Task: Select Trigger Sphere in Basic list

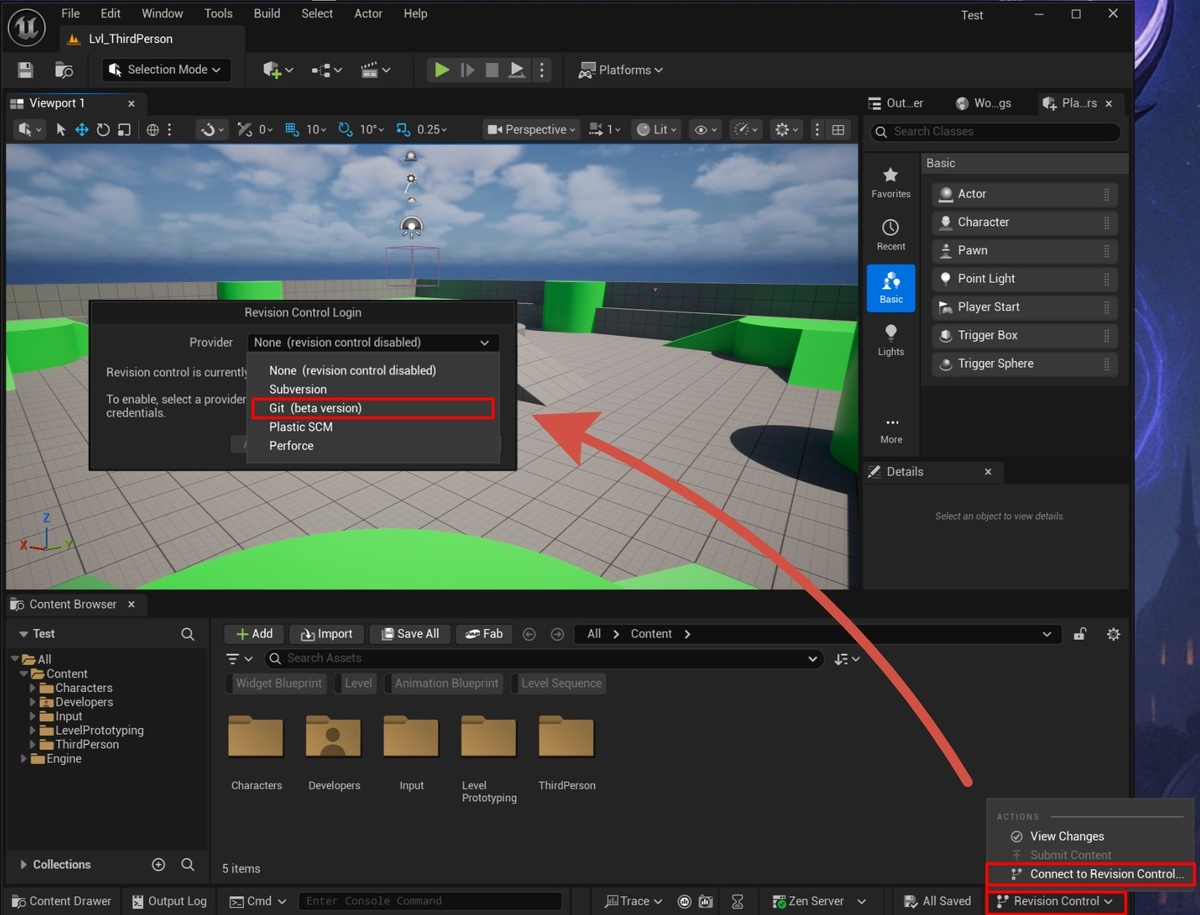Action: coord(1024,364)
